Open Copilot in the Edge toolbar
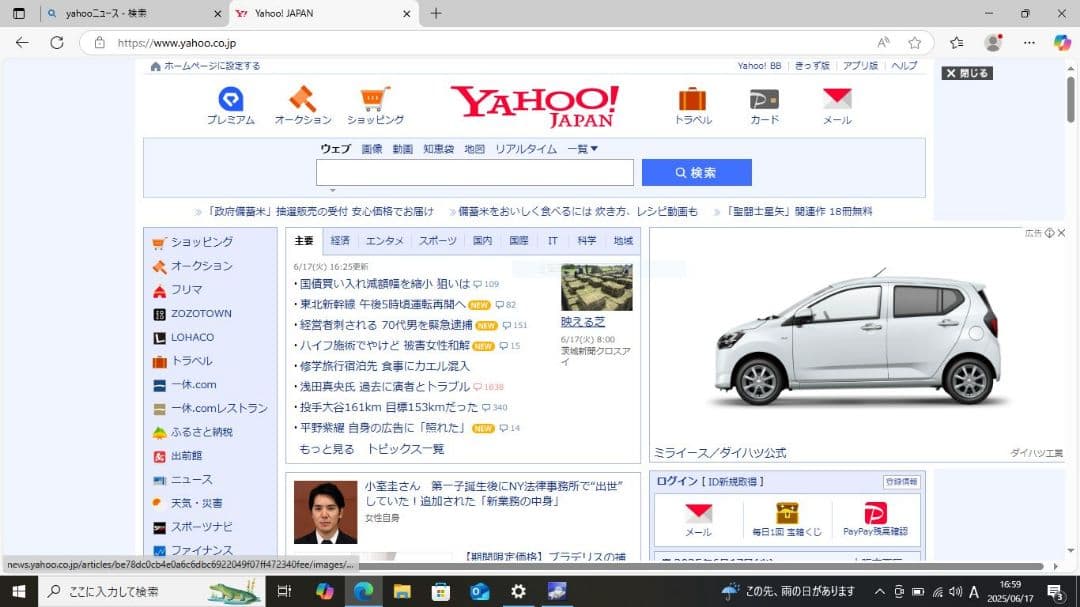Screen dimensions: 1080x607 click(x=1061, y=42)
